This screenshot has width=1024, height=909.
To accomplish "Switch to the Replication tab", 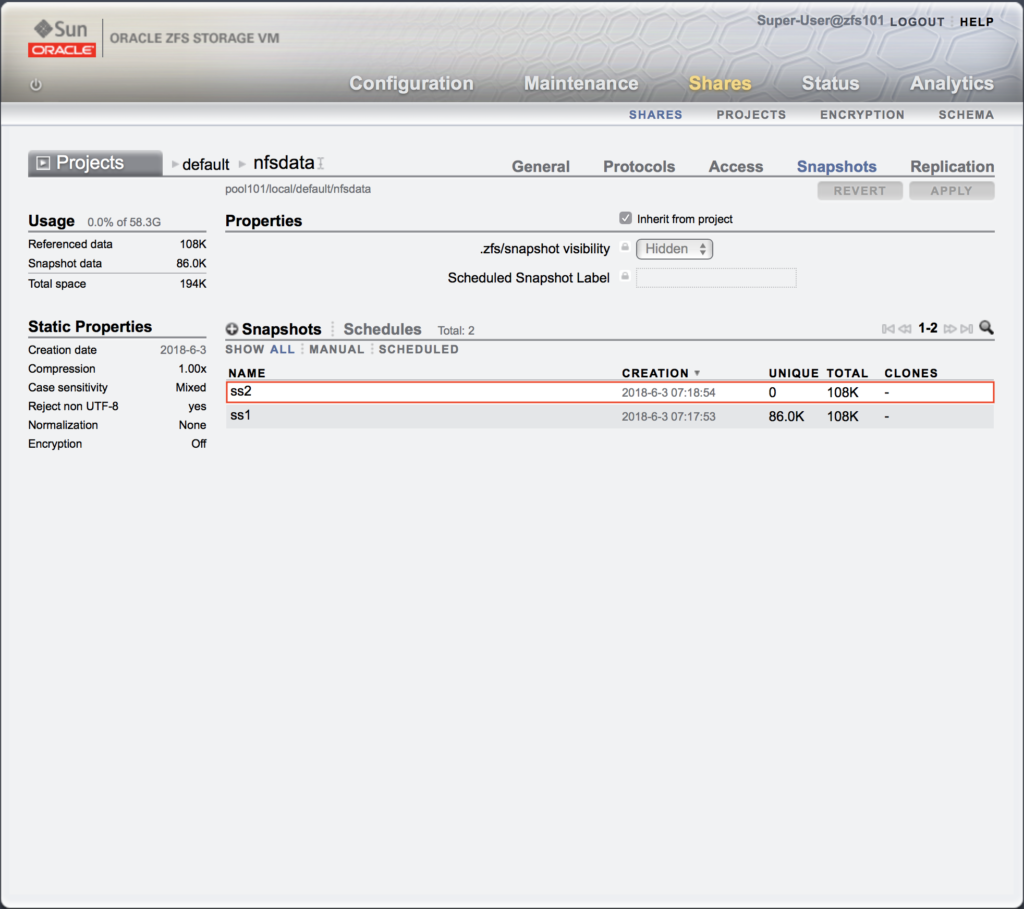I will coord(952,167).
